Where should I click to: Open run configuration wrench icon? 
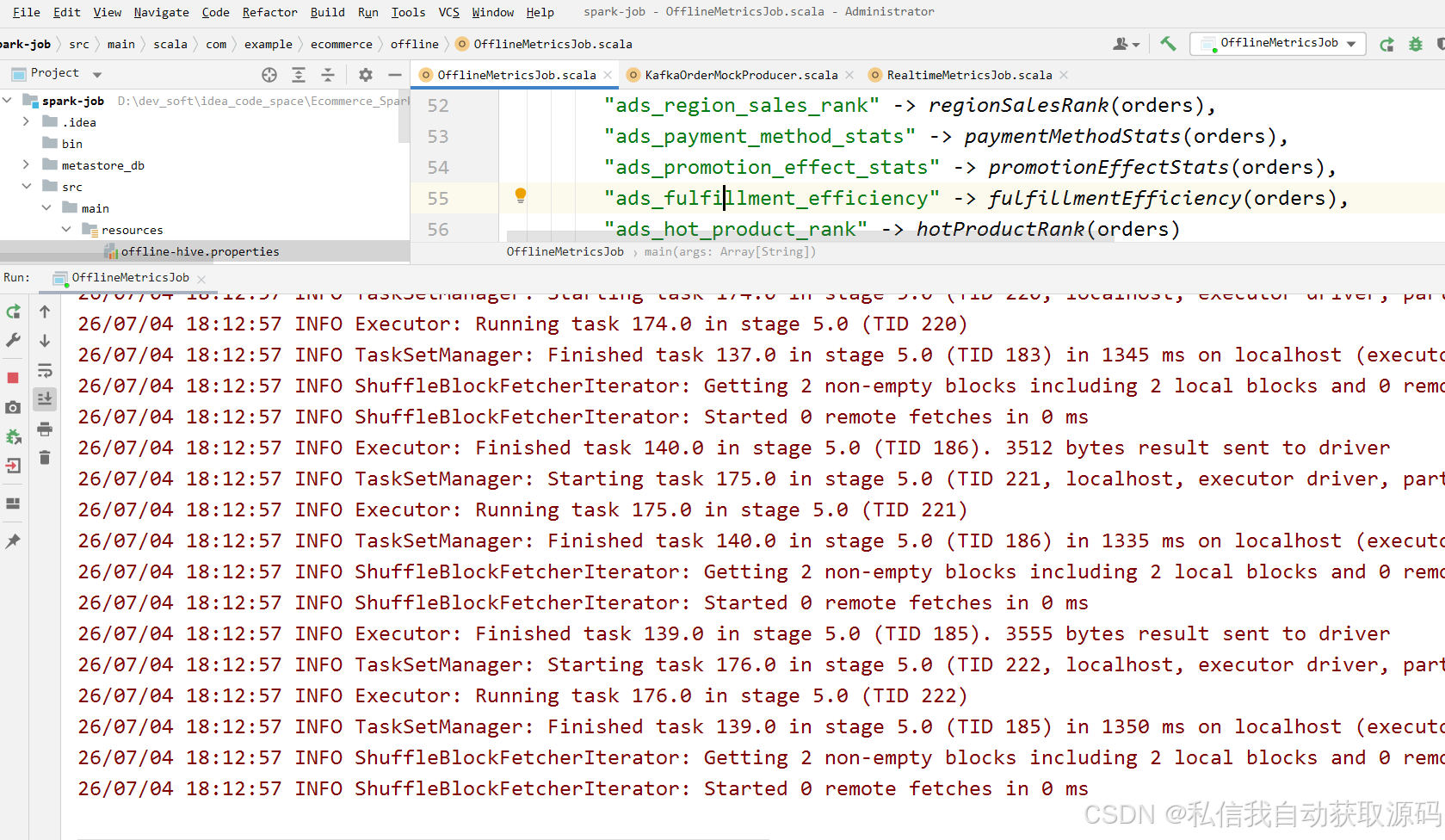(13, 341)
